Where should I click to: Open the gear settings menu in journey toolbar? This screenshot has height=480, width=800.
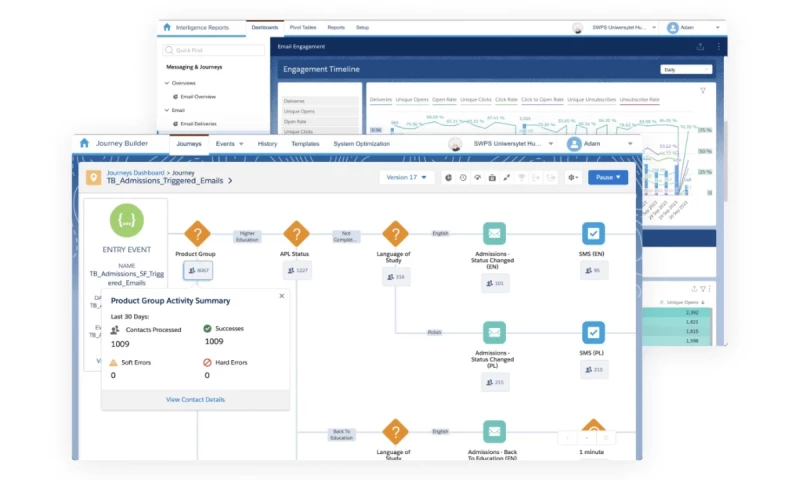[x=573, y=178]
